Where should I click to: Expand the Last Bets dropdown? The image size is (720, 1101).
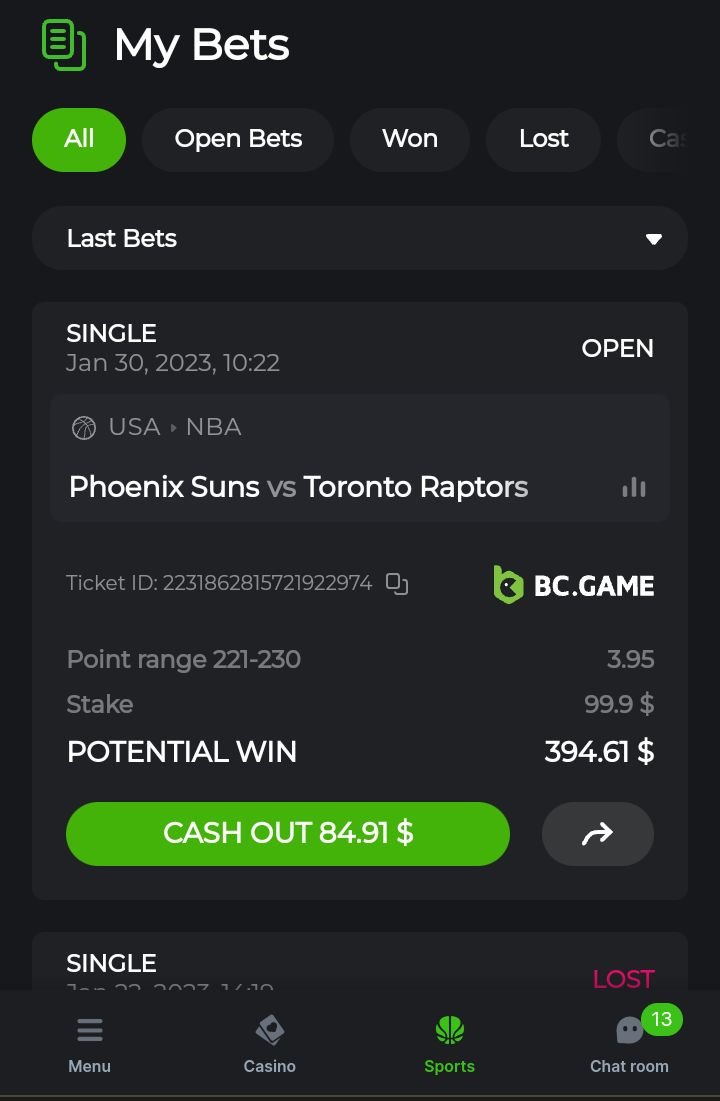point(360,238)
